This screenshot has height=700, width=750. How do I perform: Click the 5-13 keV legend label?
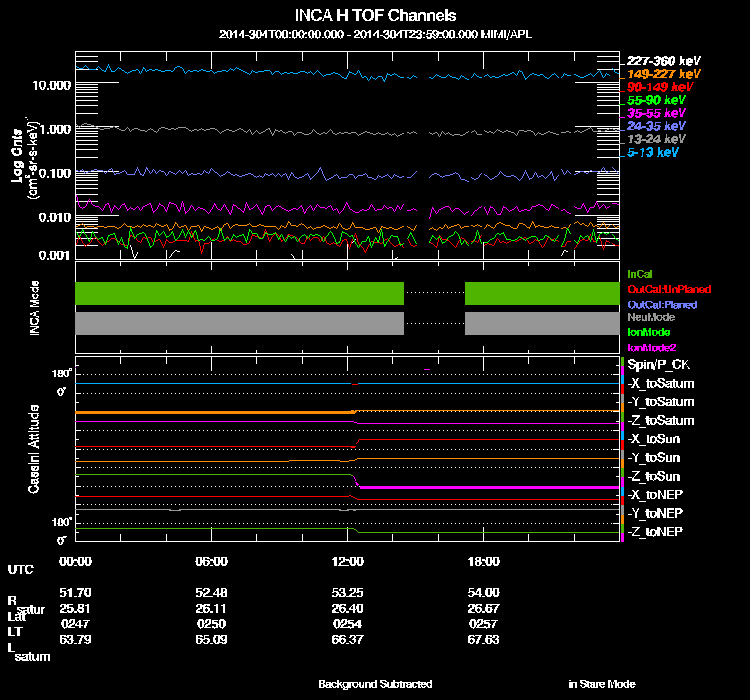point(654,152)
